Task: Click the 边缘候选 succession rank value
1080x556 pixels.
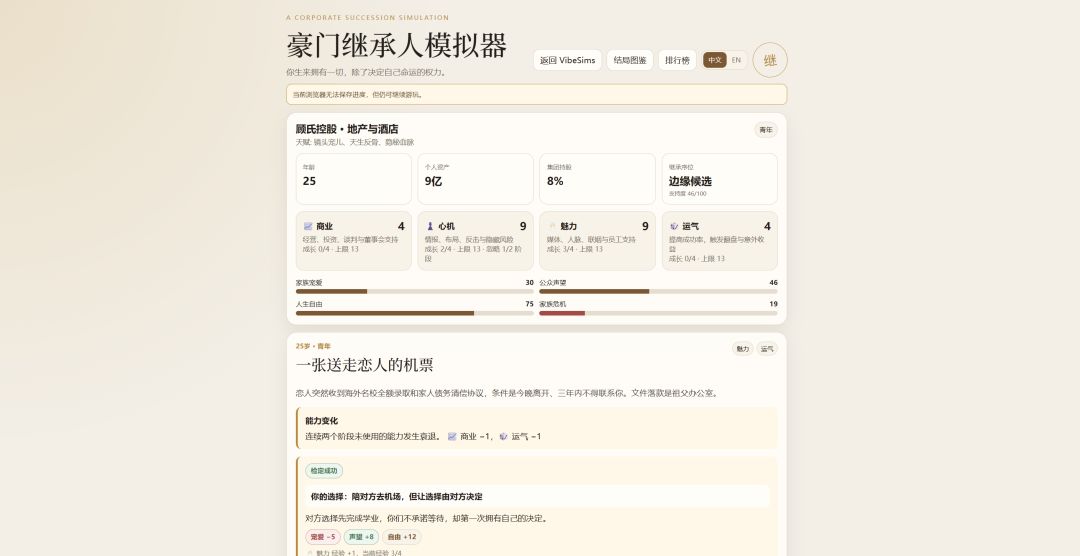Action: coord(690,181)
